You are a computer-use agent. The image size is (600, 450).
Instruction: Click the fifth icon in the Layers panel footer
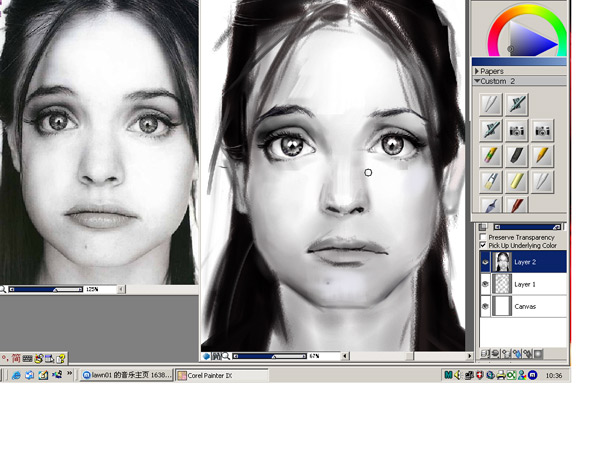click(527, 354)
